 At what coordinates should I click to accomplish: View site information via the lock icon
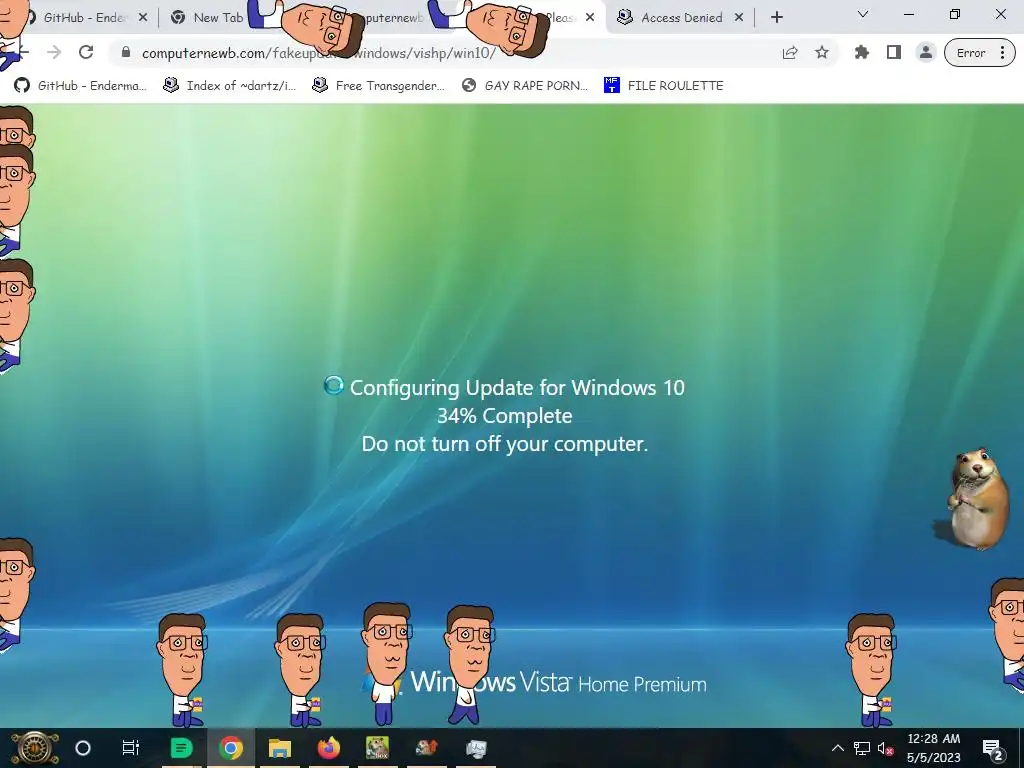pos(126,52)
